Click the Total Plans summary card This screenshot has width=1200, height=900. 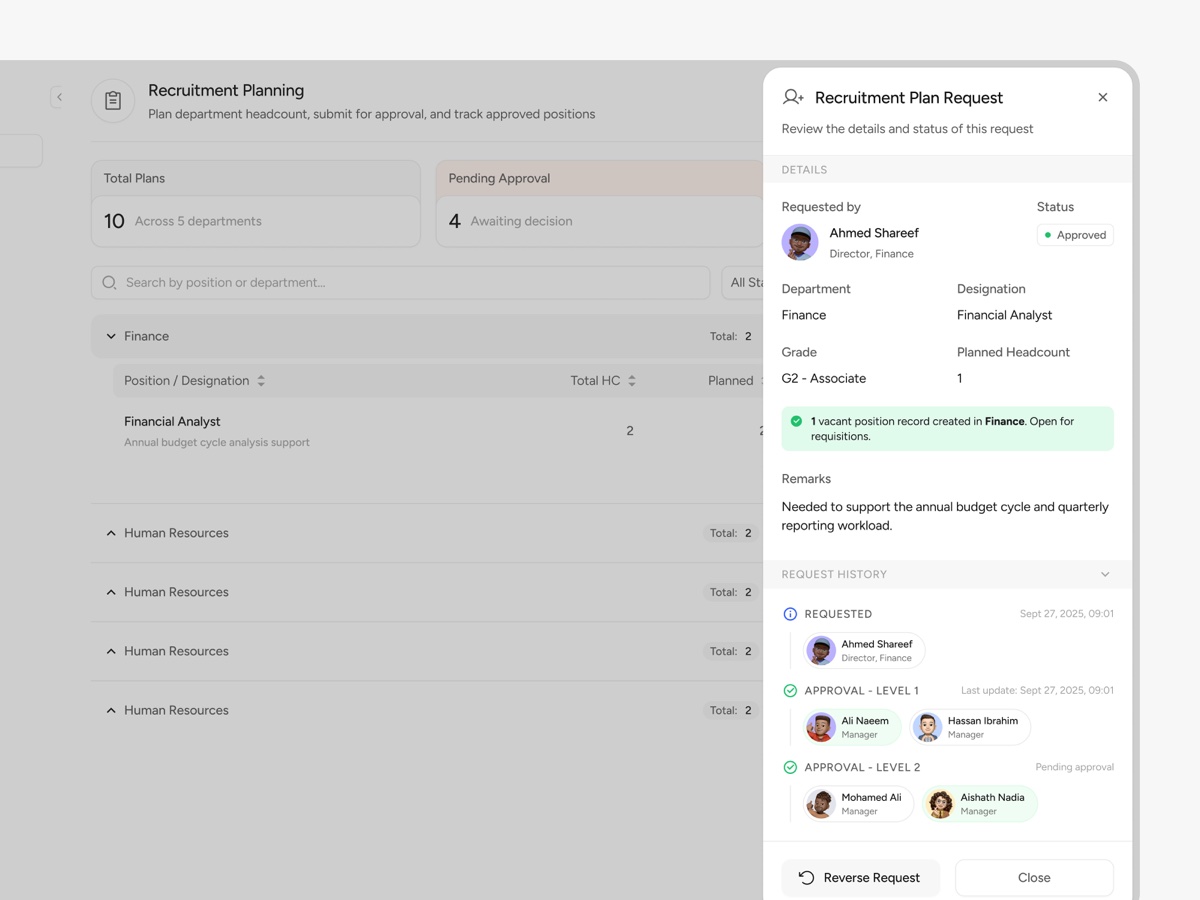point(256,204)
